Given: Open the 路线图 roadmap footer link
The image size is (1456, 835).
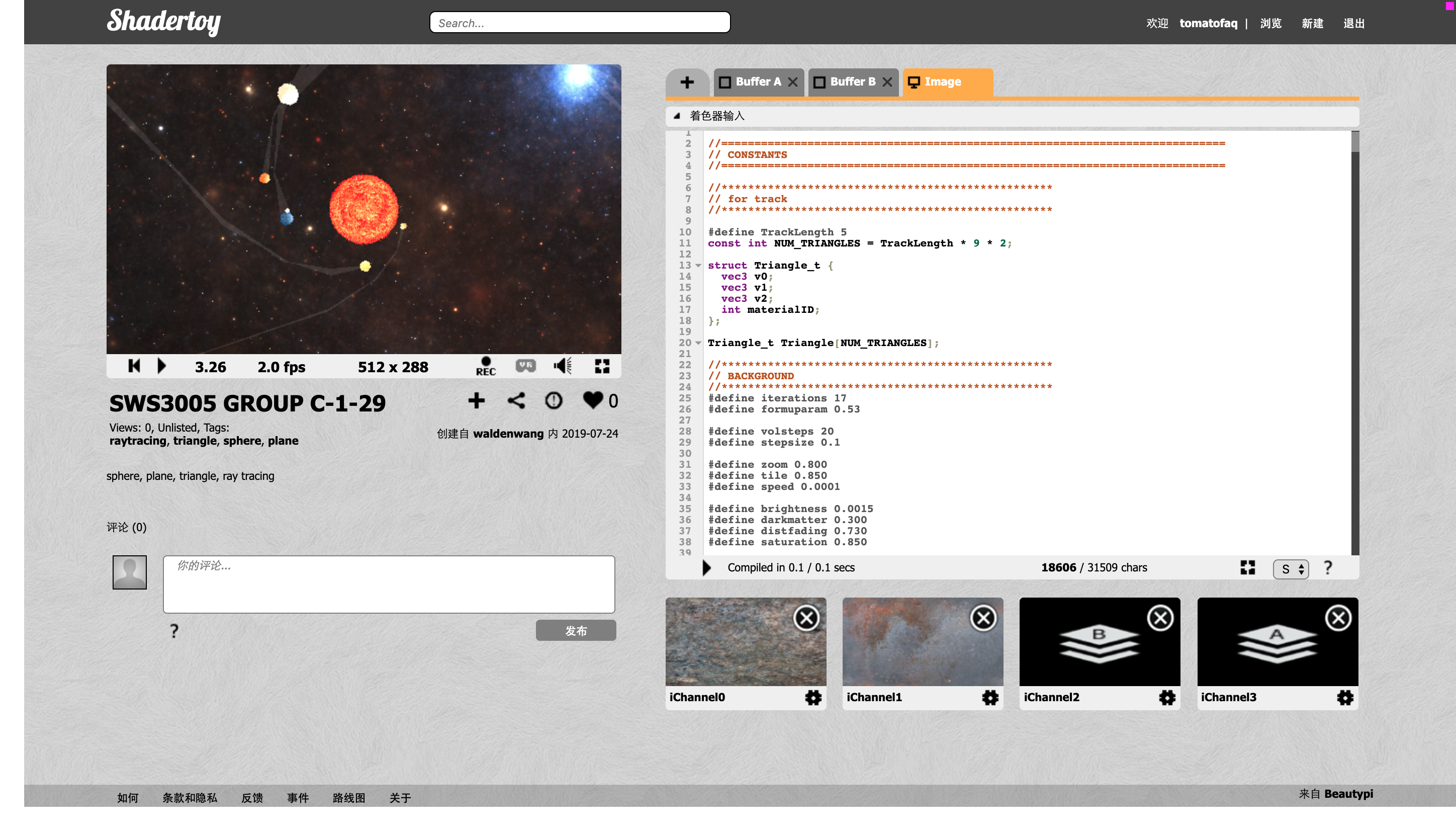Looking at the screenshot, I should coord(349,798).
